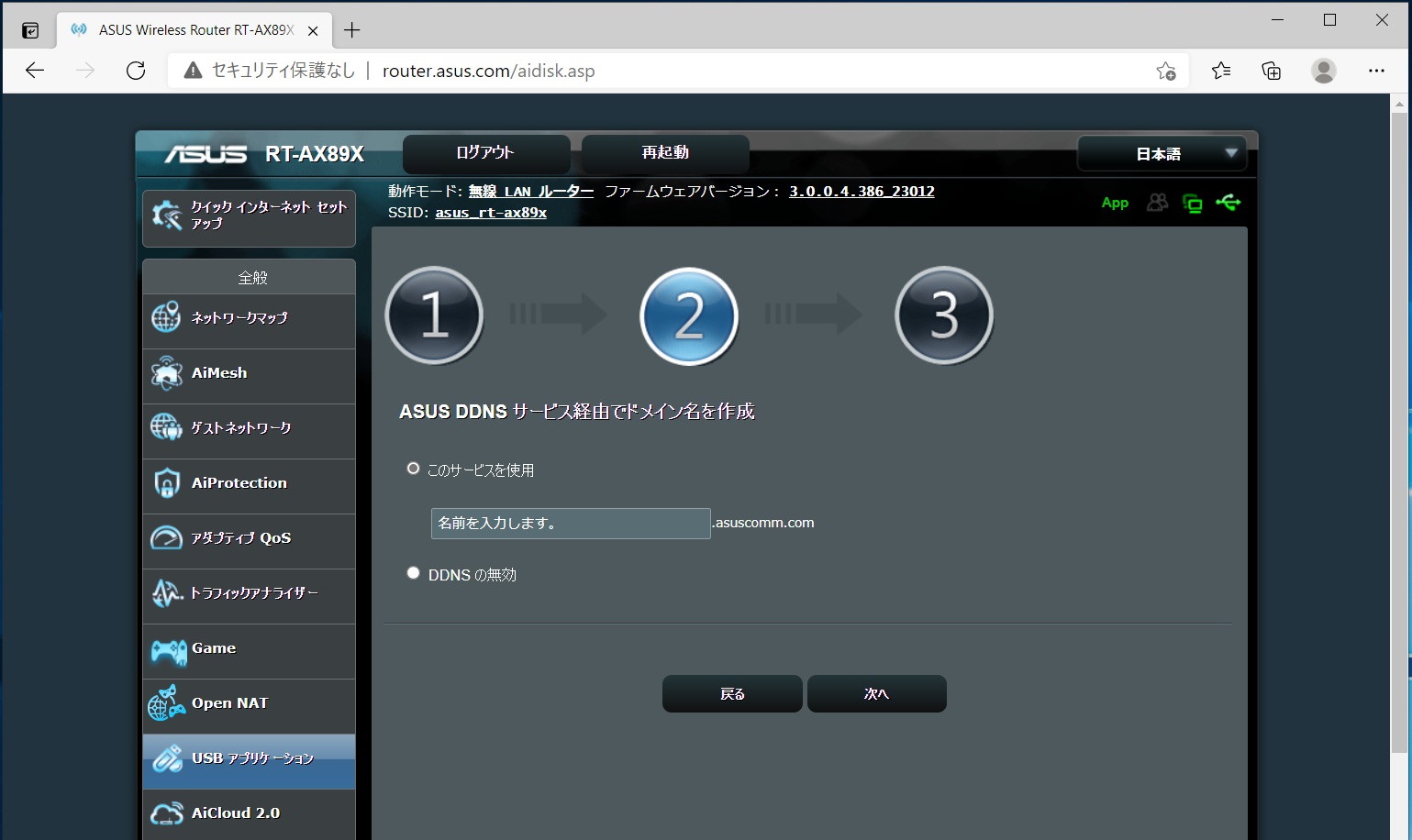Open browser settings and more menu
The width and height of the screenshot is (1412, 840).
tap(1376, 71)
